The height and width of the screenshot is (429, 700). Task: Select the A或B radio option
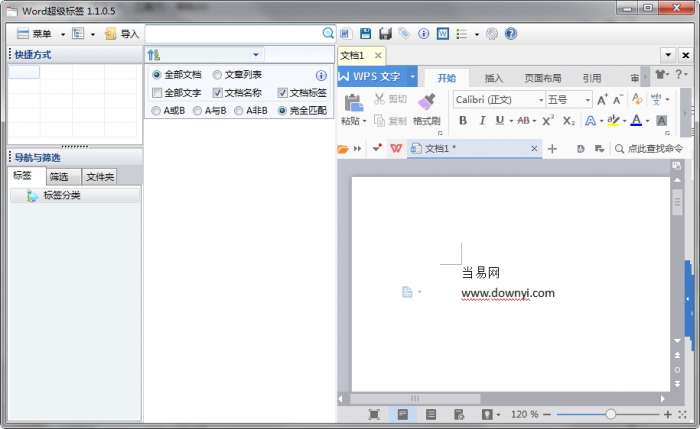156,111
